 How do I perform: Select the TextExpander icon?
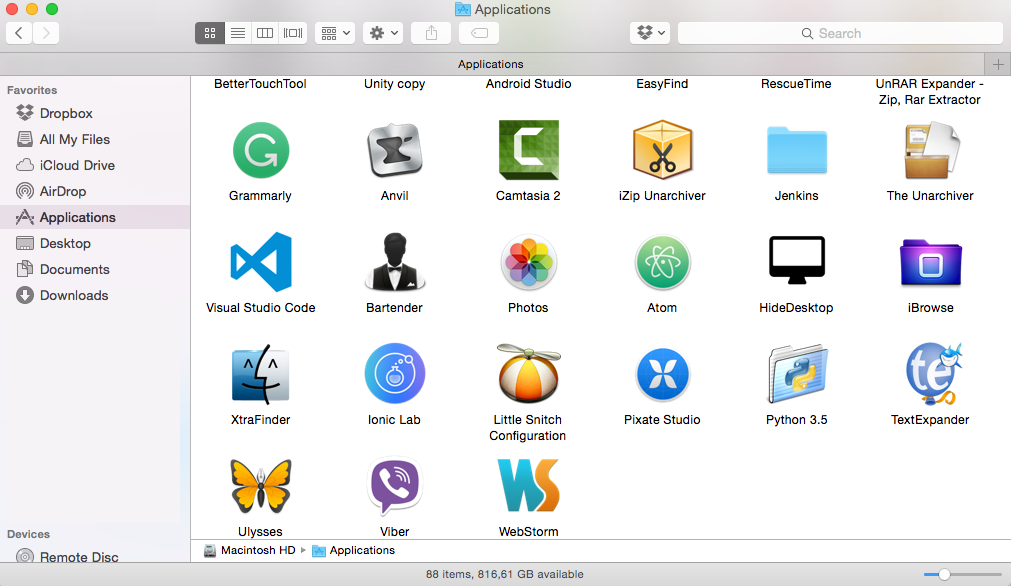click(932, 374)
